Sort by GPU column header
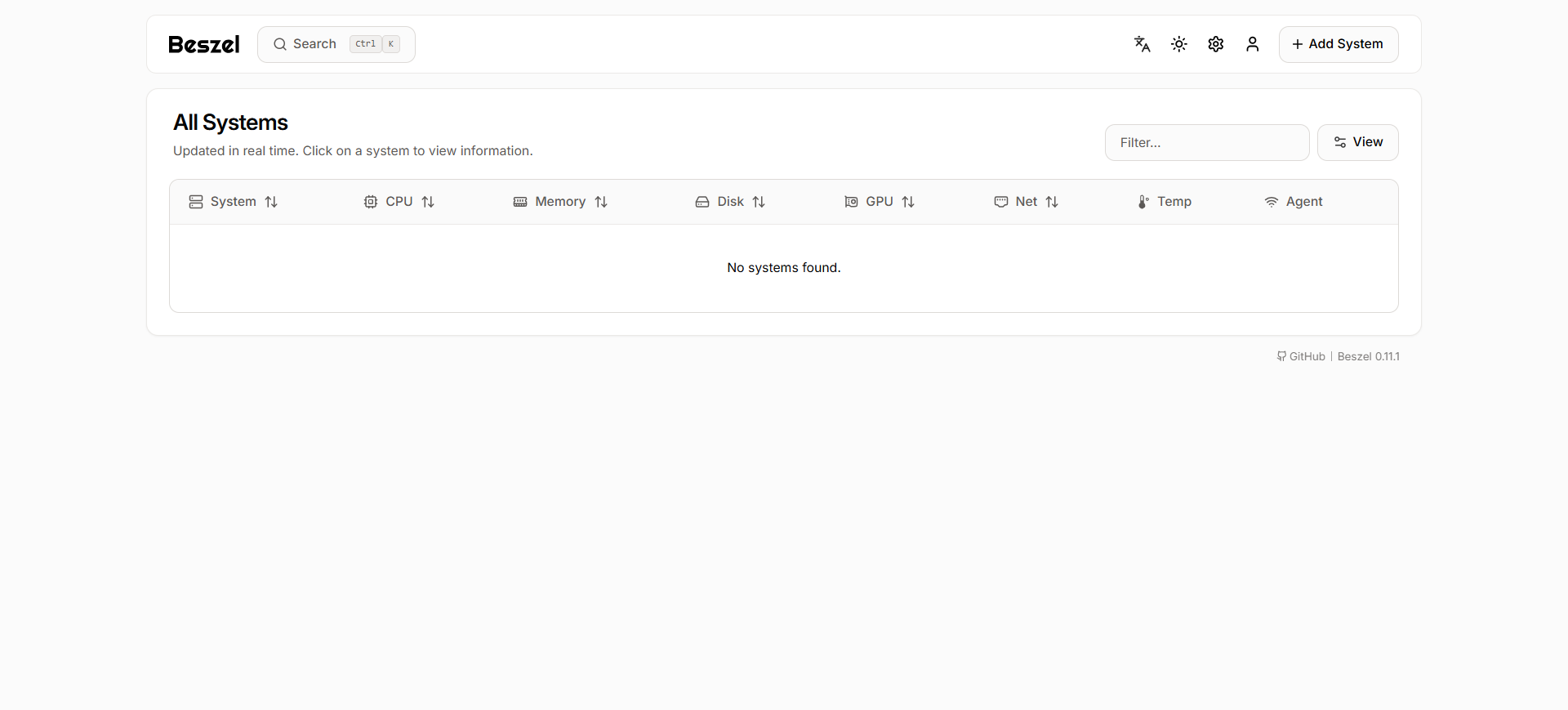This screenshot has width=1568, height=710. click(x=879, y=202)
